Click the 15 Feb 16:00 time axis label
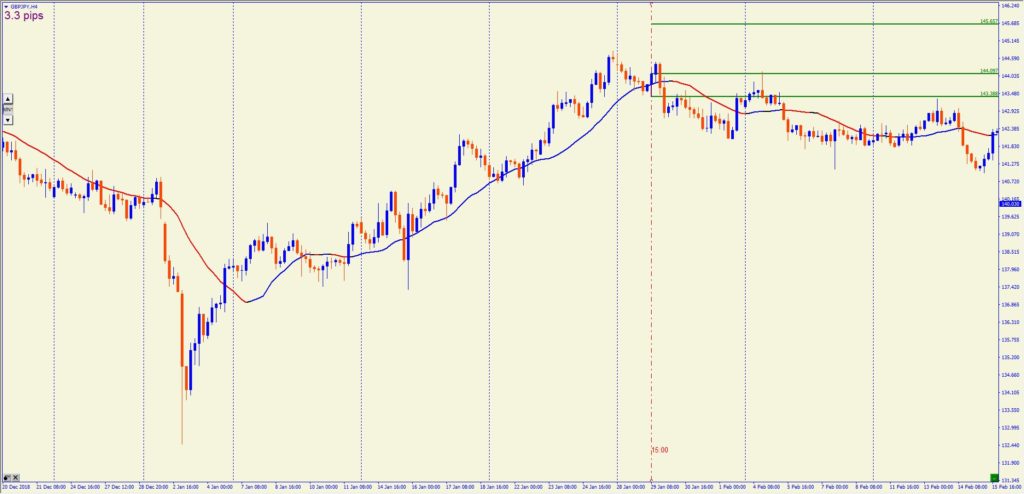 1006,487
